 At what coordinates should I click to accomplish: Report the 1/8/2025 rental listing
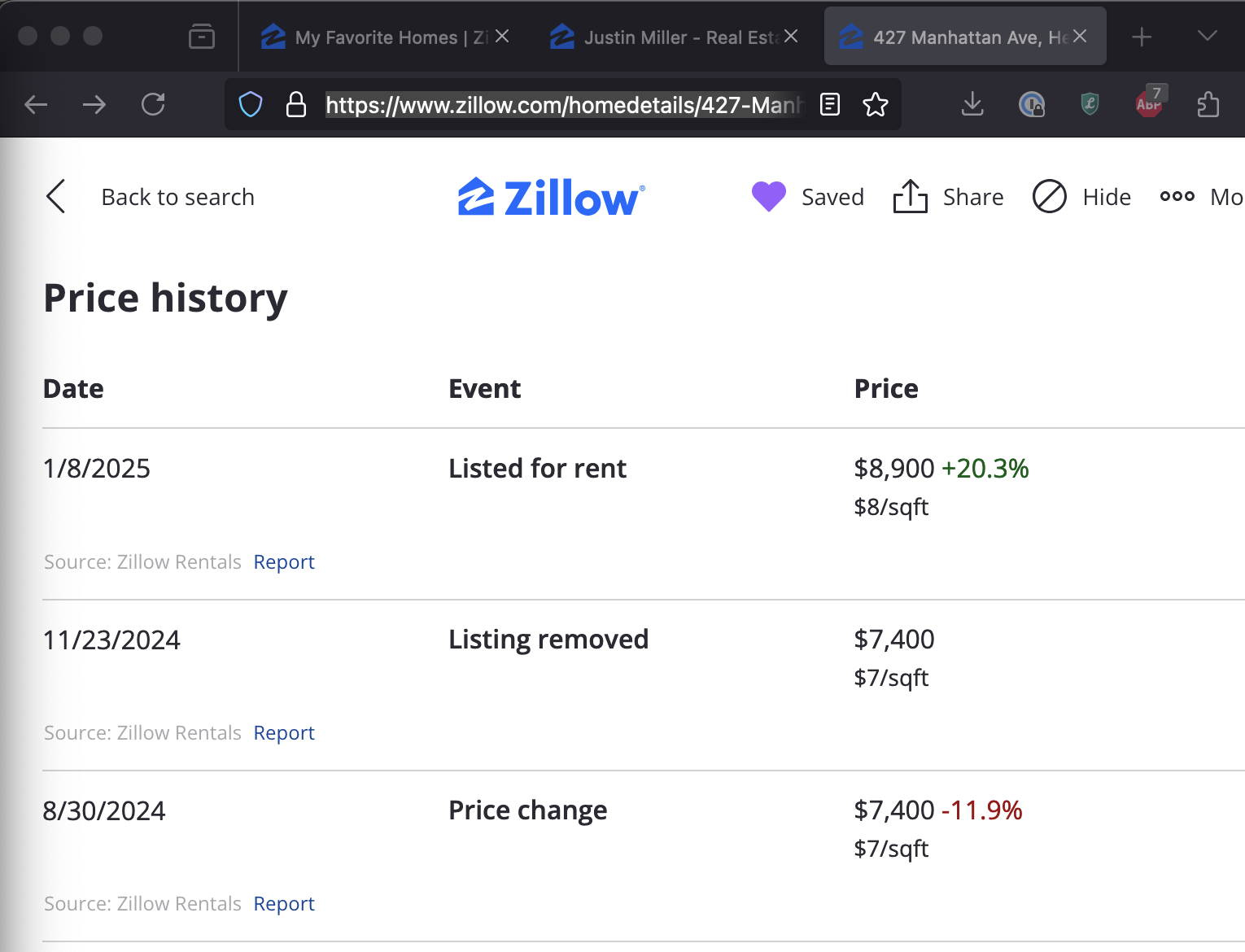click(x=283, y=561)
